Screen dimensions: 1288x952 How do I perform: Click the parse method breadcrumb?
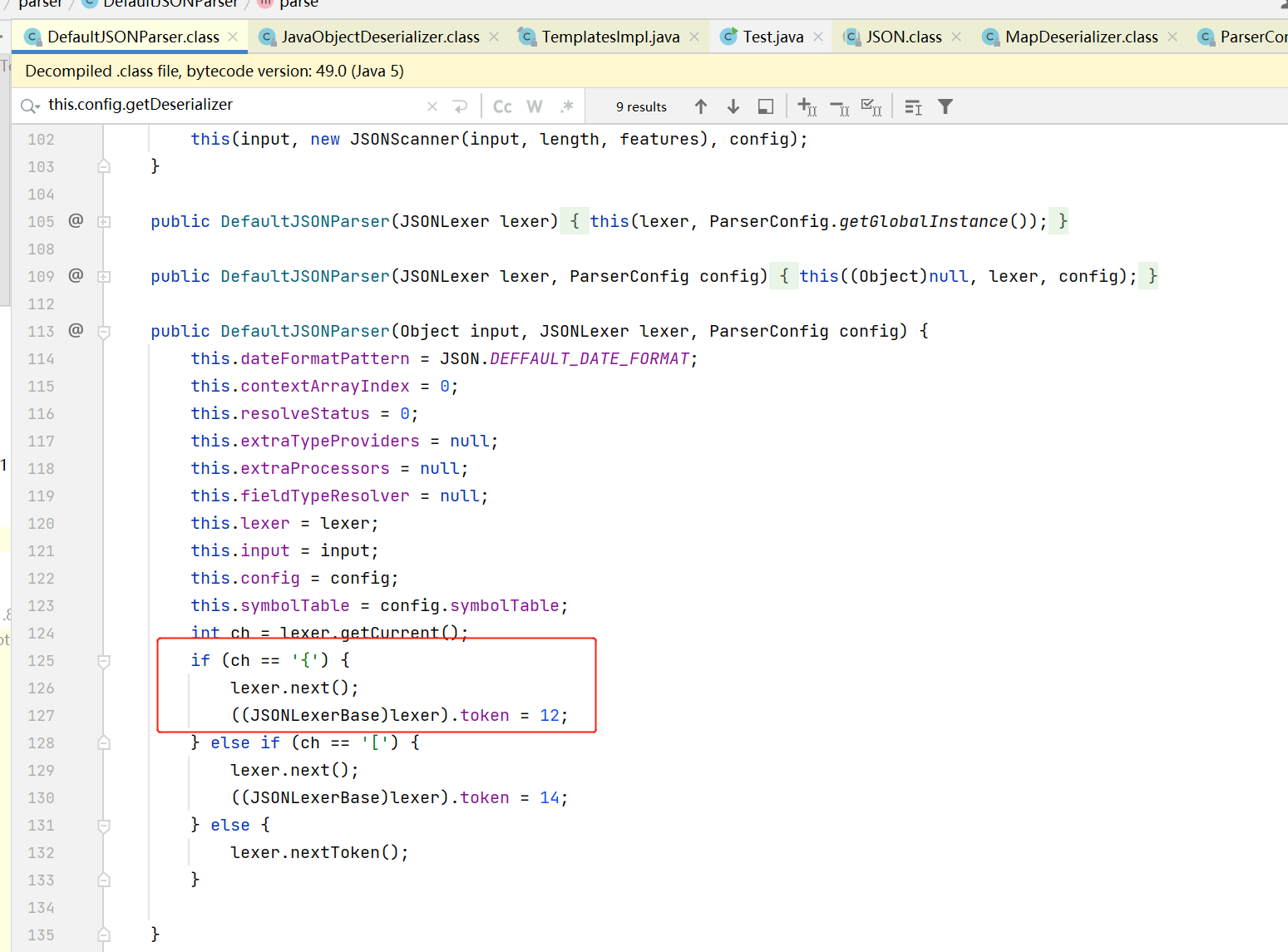click(289, 3)
